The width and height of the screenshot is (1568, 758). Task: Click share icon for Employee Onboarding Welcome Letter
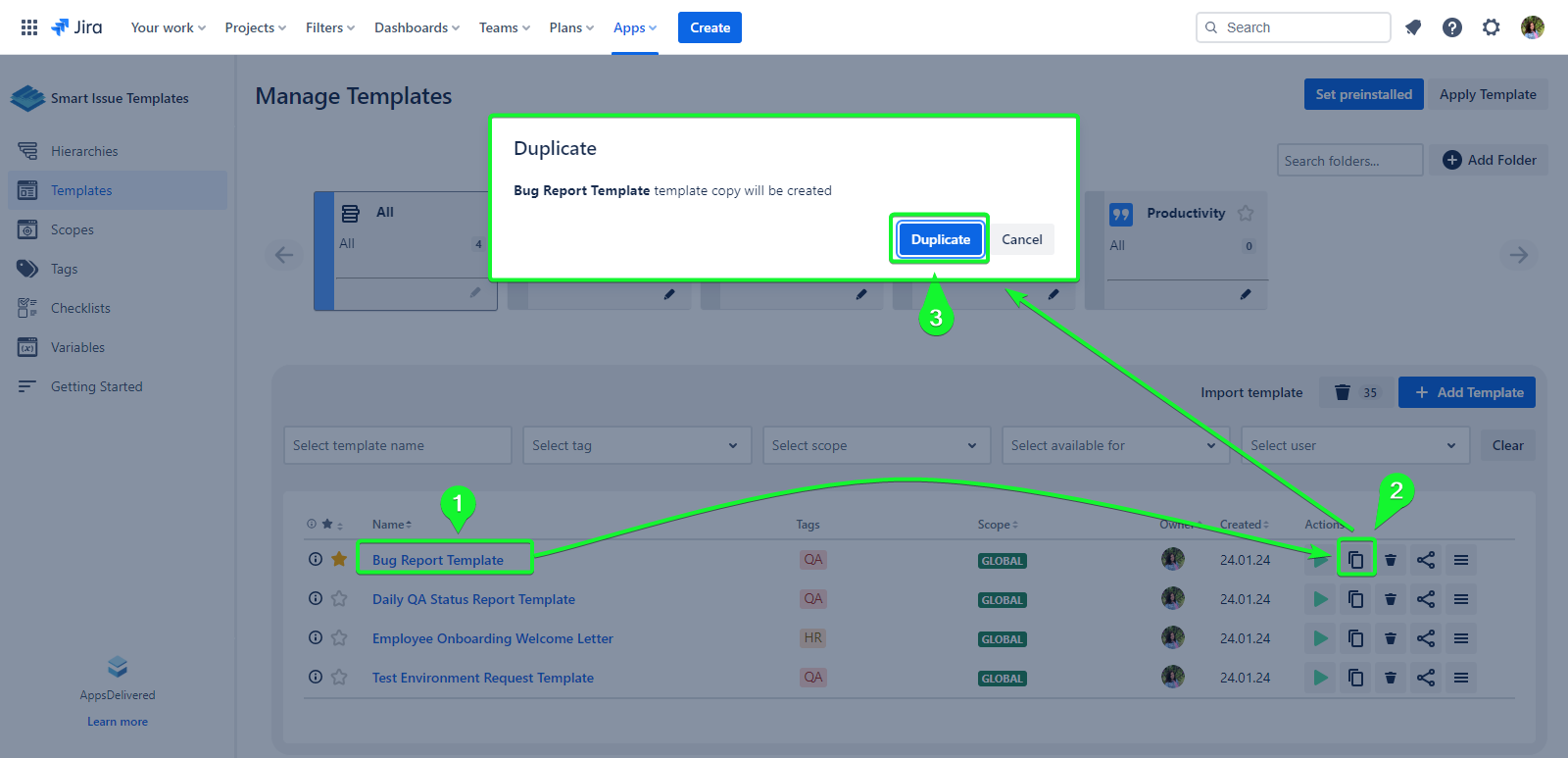(x=1425, y=638)
